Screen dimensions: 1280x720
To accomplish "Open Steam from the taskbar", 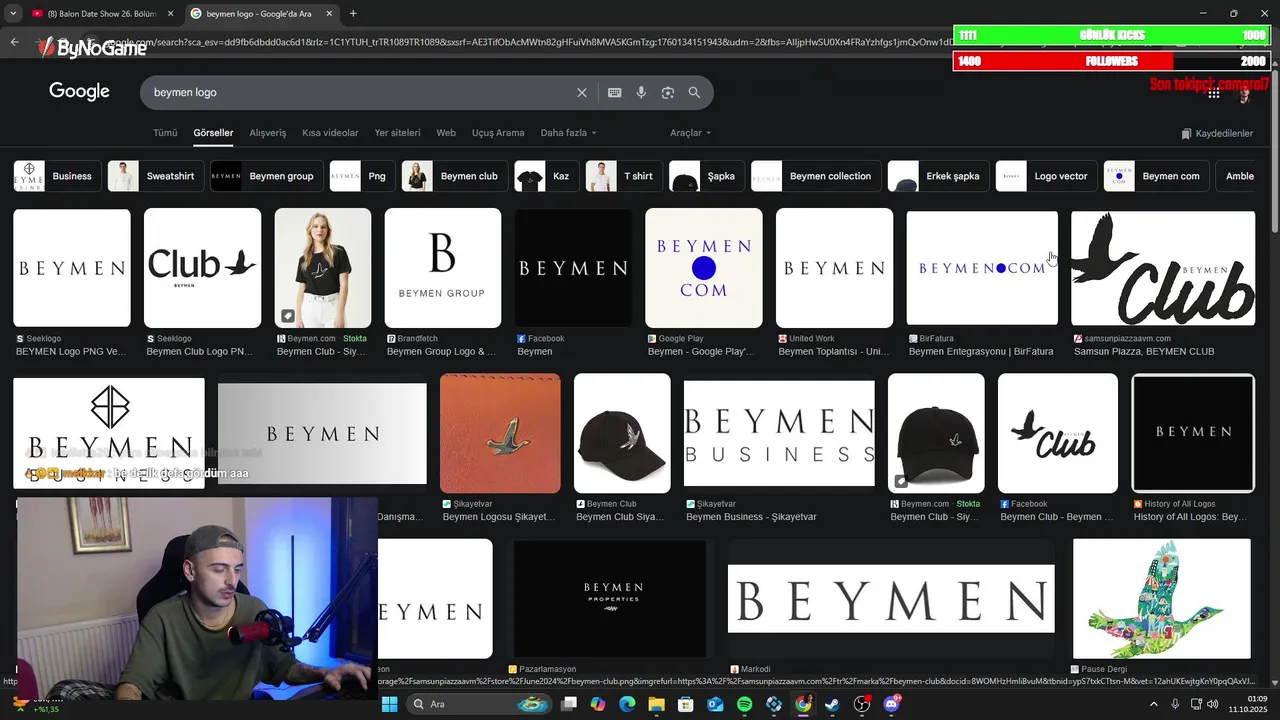I will [832, 704].
